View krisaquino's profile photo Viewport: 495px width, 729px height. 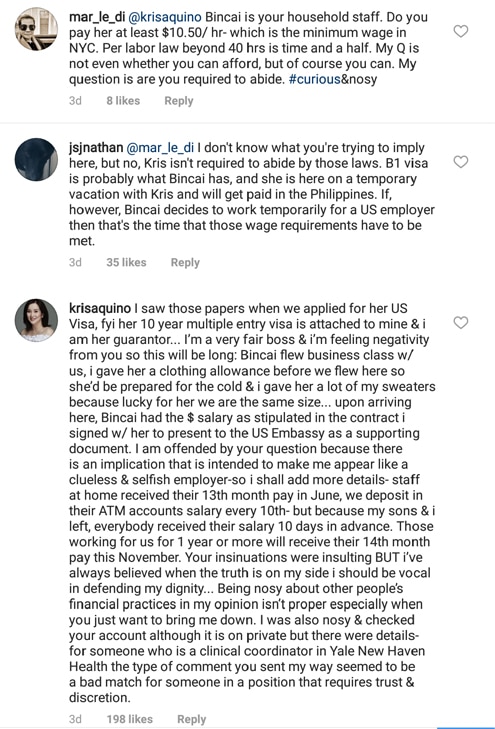click(36, 320)
